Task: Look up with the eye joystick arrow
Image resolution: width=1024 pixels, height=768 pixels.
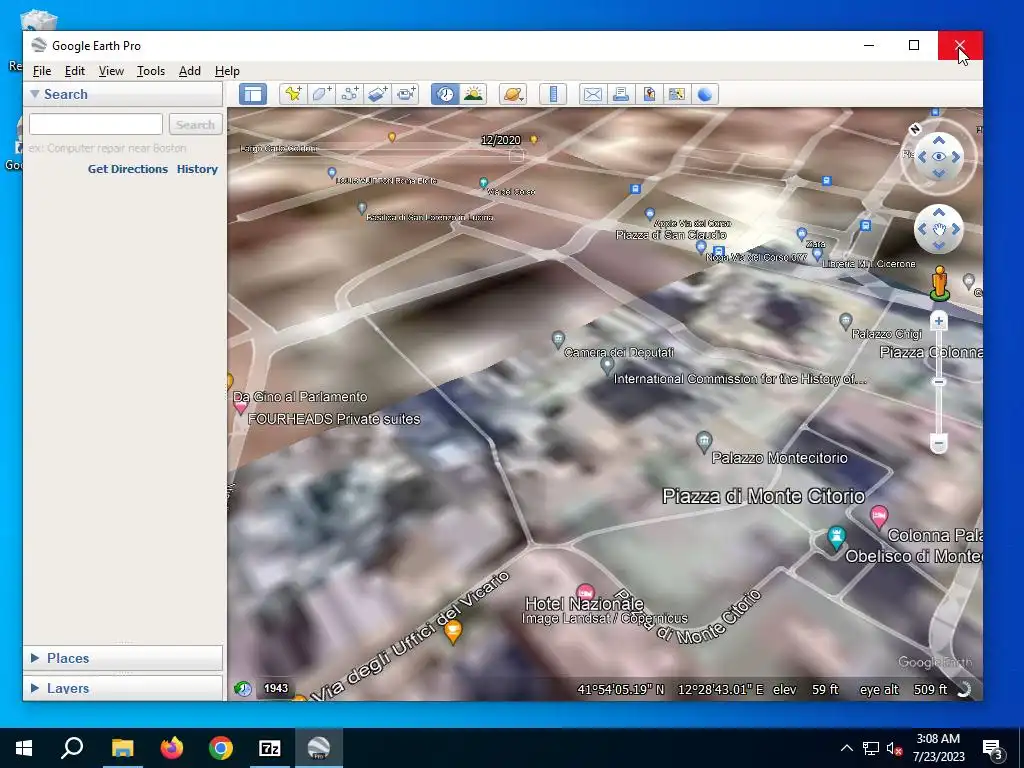Action: point(938,140)
